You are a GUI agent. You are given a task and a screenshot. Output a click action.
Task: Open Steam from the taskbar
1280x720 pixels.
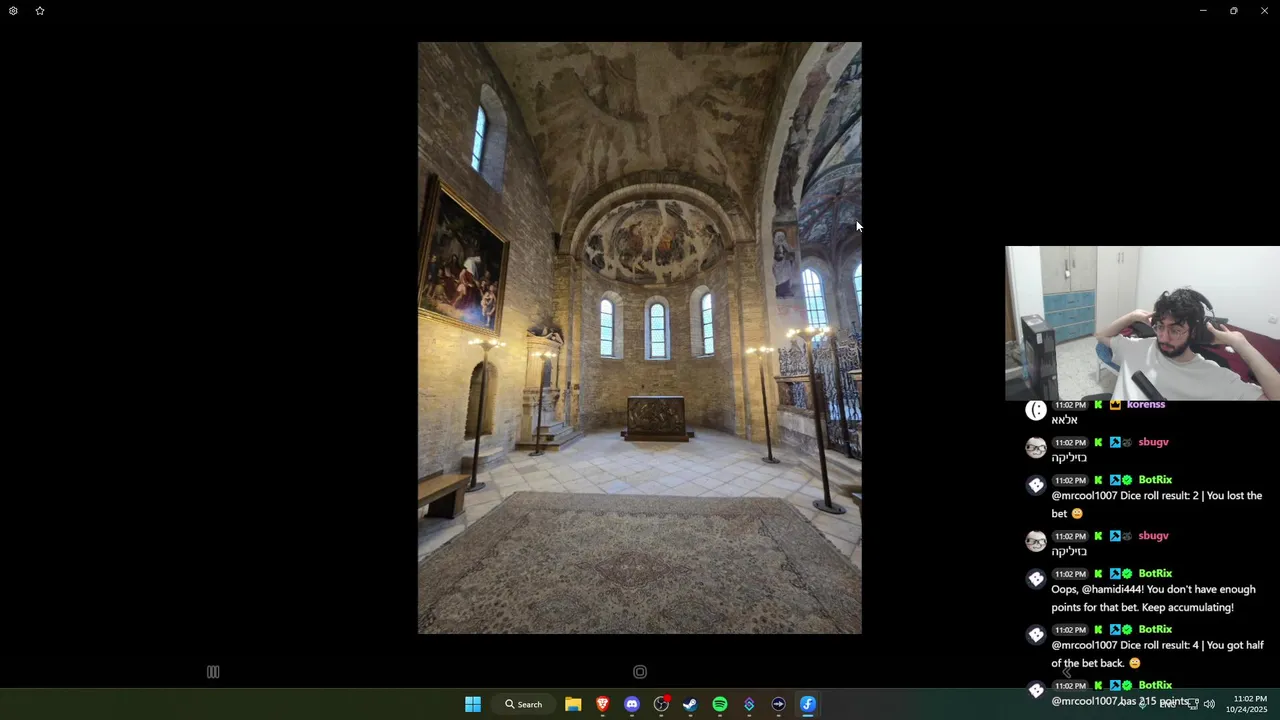(690, 704)
